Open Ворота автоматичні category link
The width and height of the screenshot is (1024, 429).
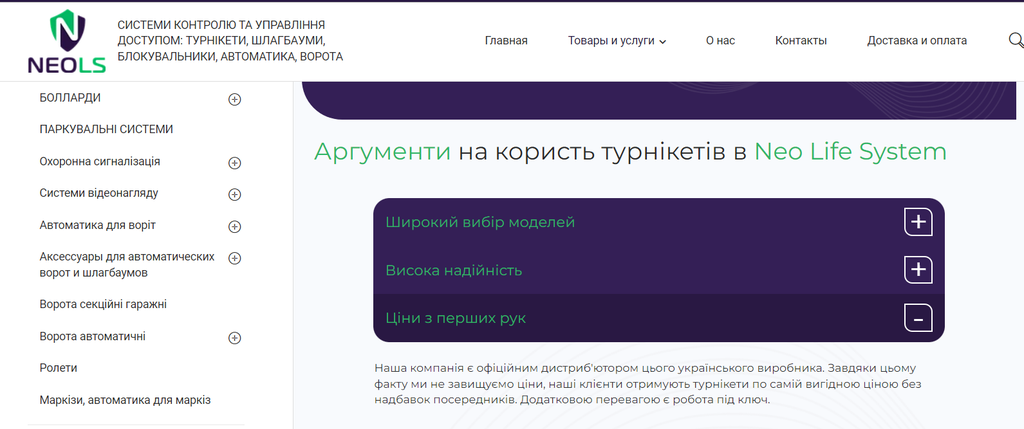92,336
